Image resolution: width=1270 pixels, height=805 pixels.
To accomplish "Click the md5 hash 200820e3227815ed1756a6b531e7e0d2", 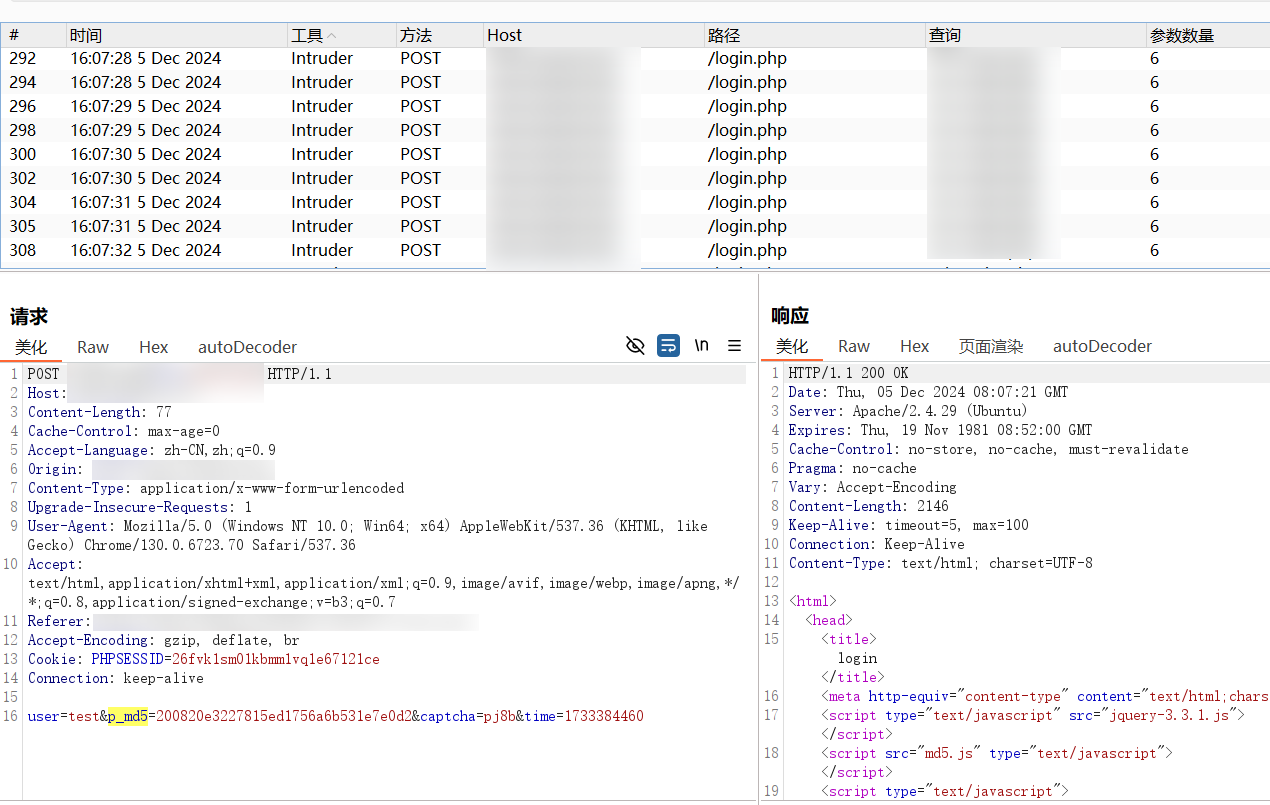I will click(x=284, y=716).
